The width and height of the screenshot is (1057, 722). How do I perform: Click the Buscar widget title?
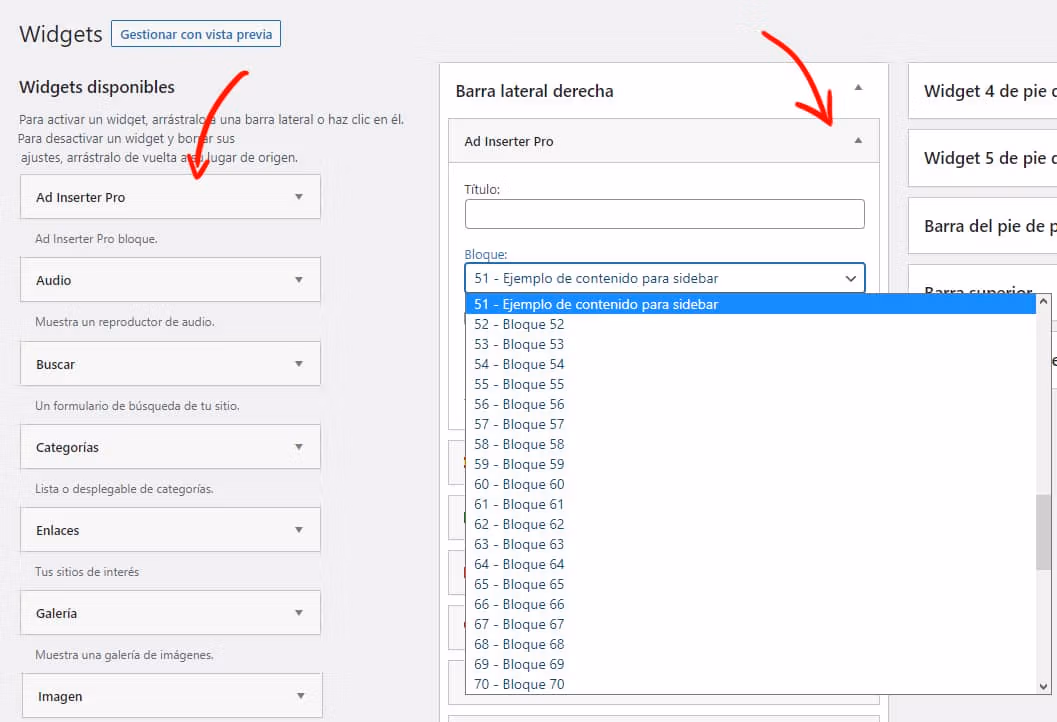[x=55, y=365]
